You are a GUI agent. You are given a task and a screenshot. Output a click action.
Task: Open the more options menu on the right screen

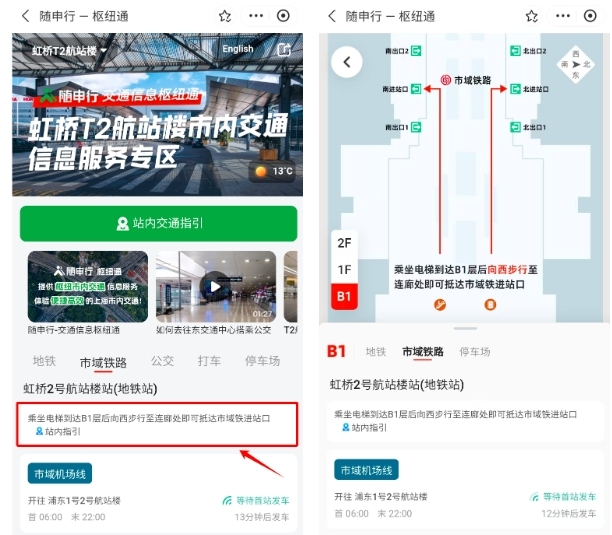[x=563, y=16]
